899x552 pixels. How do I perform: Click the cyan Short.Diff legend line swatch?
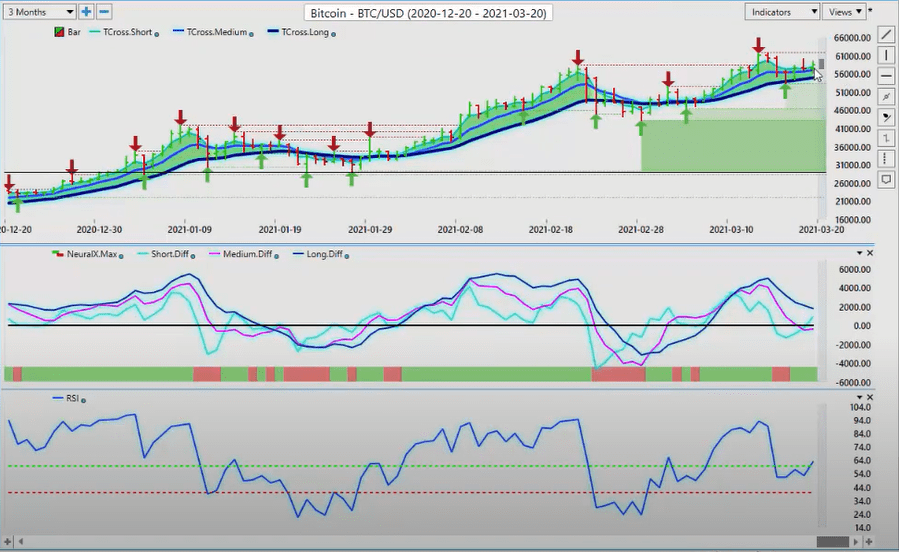point(143,254)
